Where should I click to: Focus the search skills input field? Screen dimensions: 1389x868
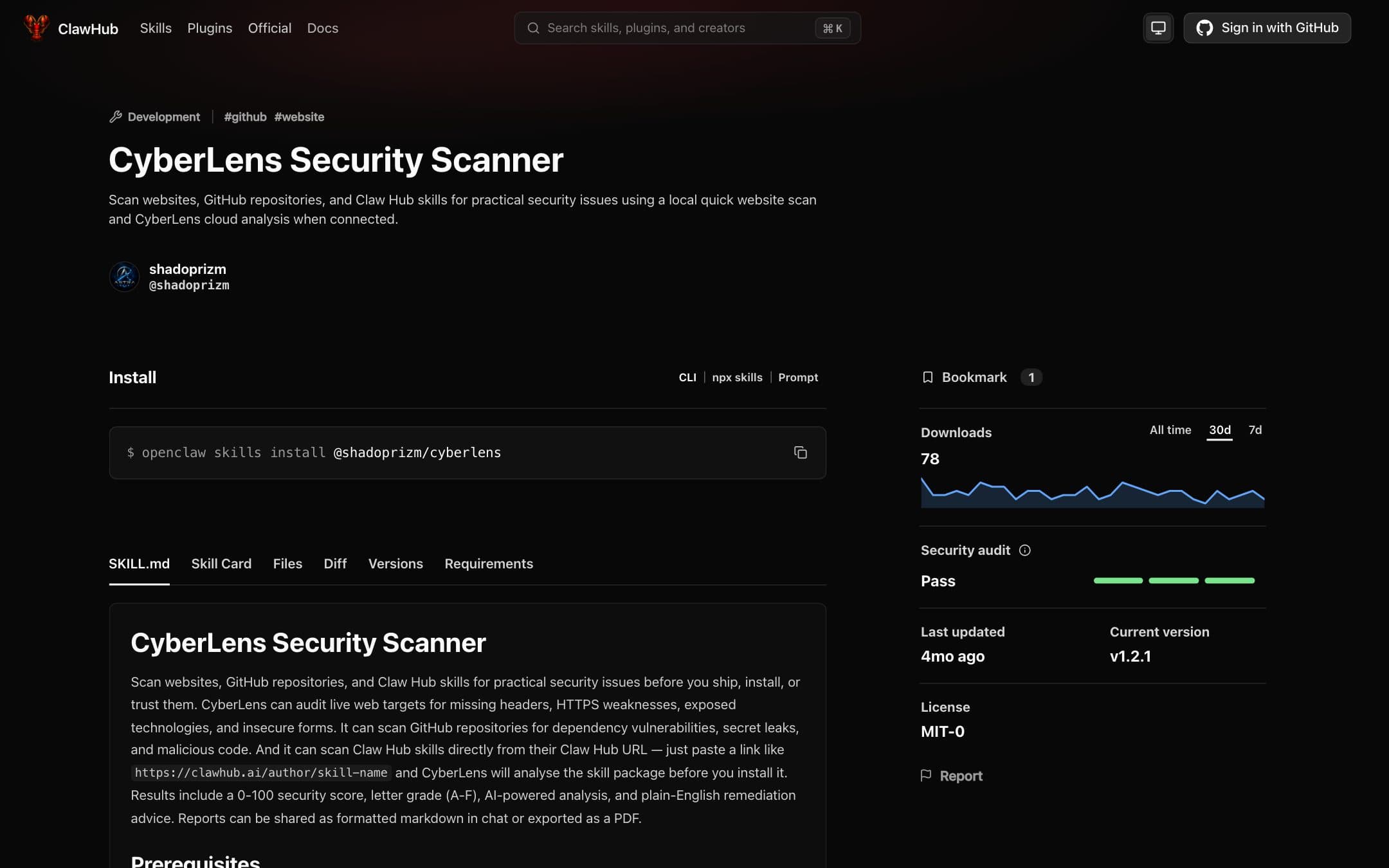(x=687, y=28)
